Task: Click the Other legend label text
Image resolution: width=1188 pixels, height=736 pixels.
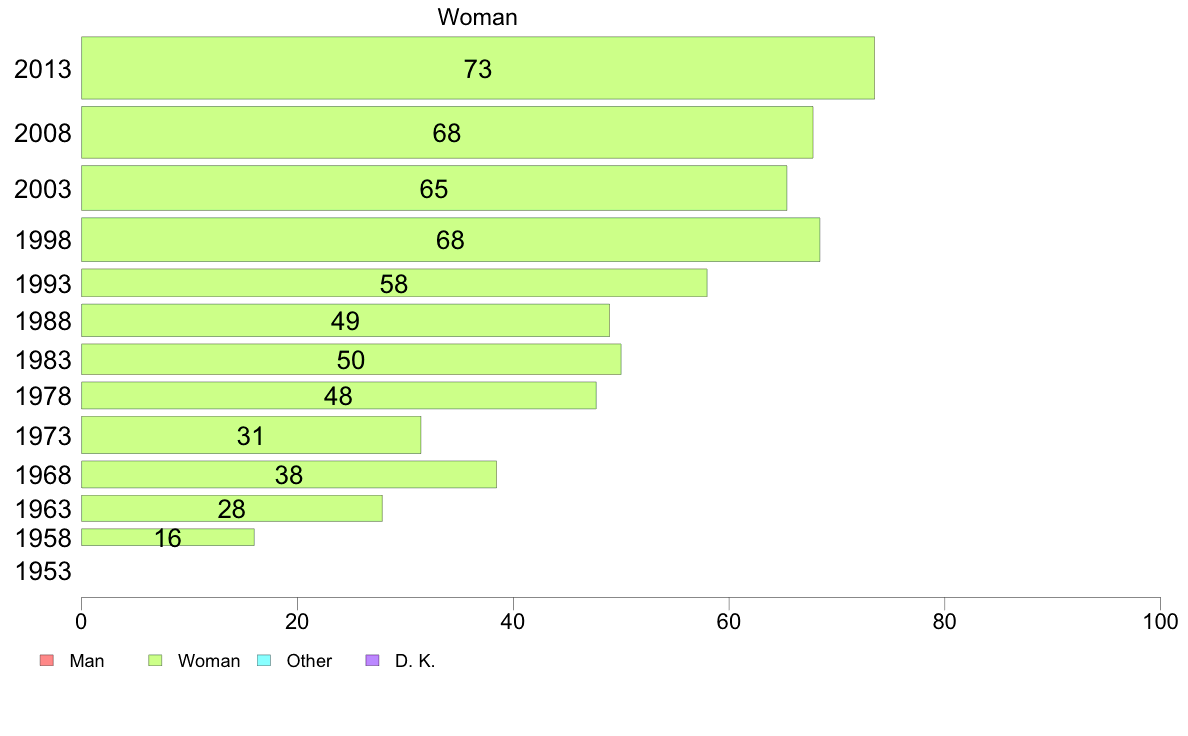Action: click(309, 660)
